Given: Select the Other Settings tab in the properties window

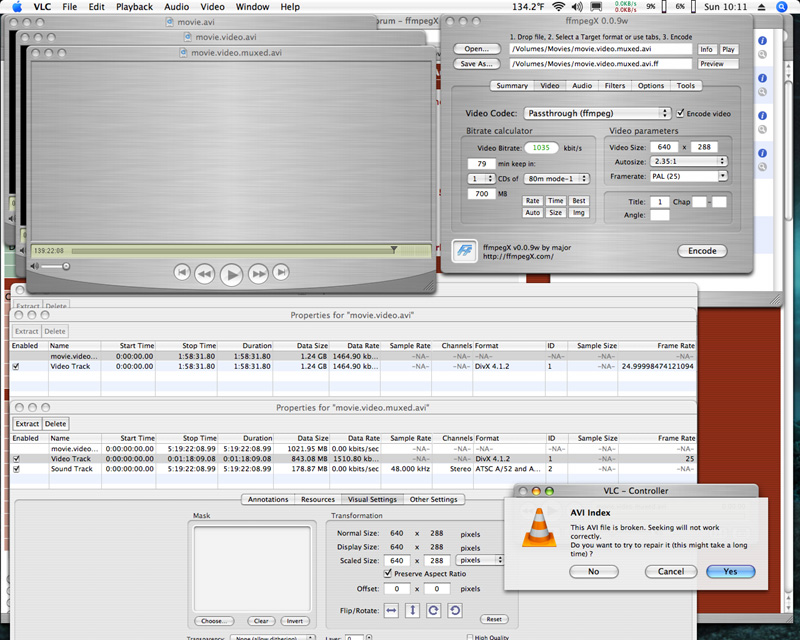Looking at the screenshot, I should pos(434,499).
